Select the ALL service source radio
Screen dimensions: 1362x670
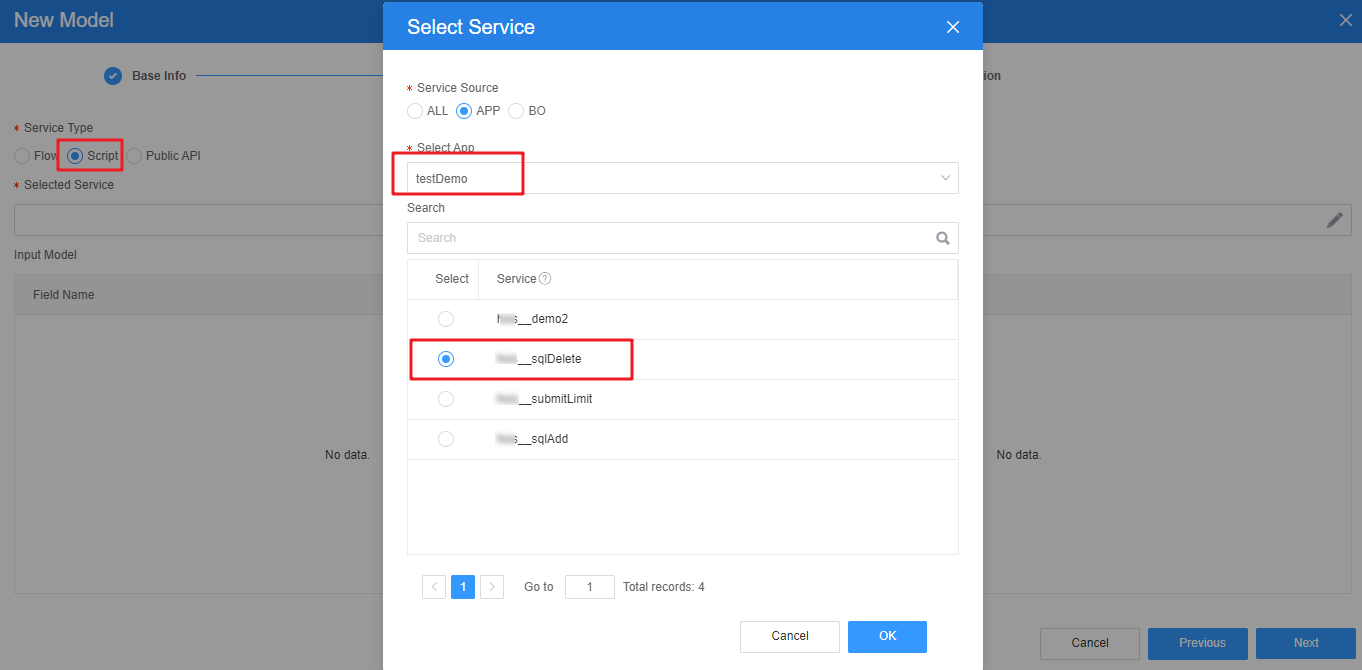pyautogui.click(x=415, y=111)
